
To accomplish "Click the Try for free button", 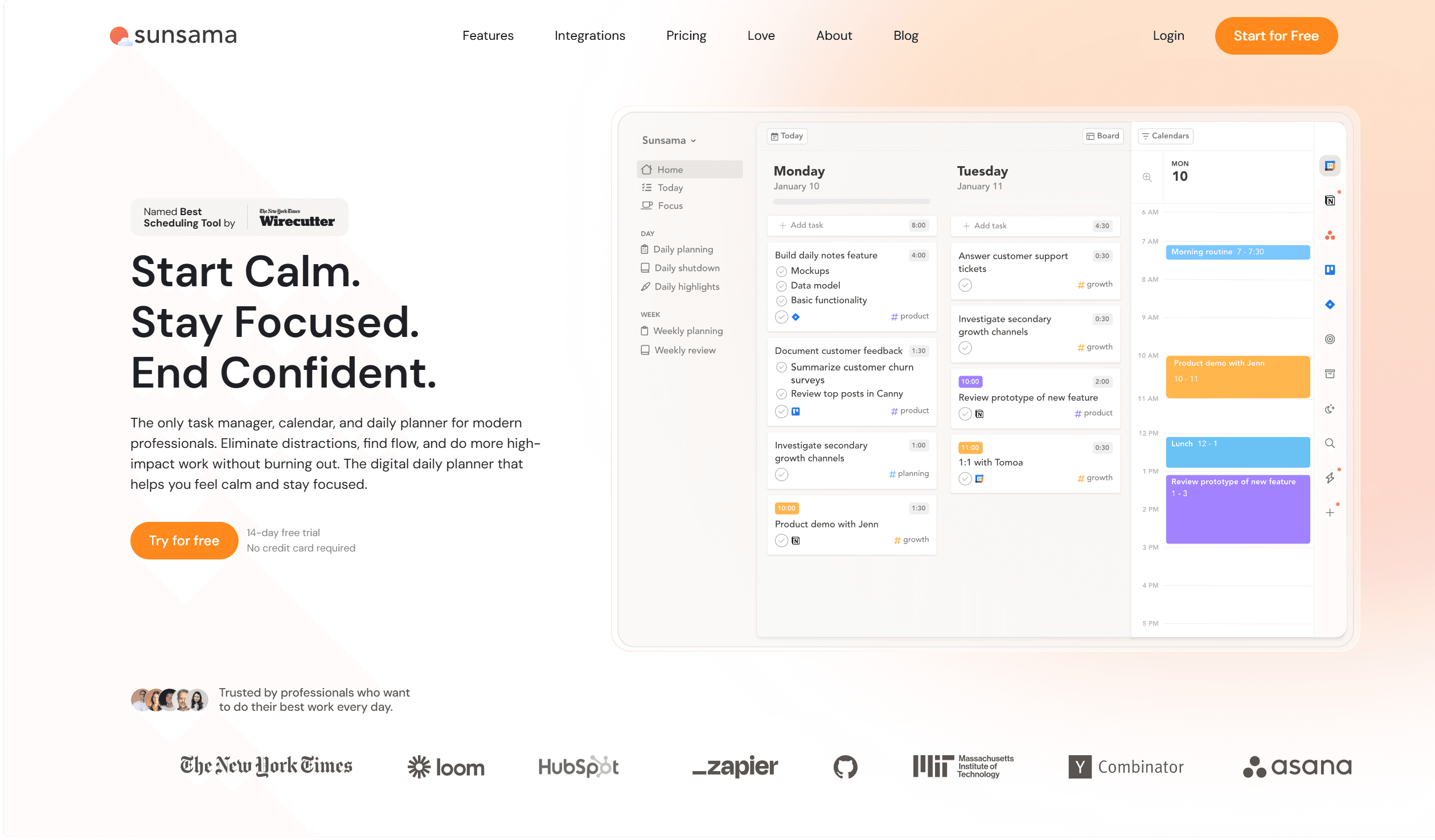I will [x=184, y=541].
